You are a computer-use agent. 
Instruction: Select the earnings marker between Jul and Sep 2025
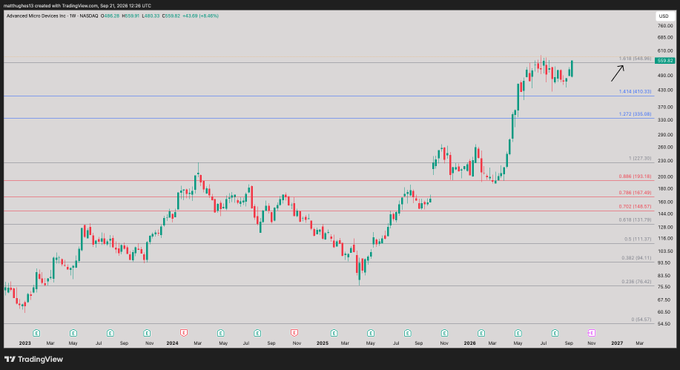coord(408,333)
